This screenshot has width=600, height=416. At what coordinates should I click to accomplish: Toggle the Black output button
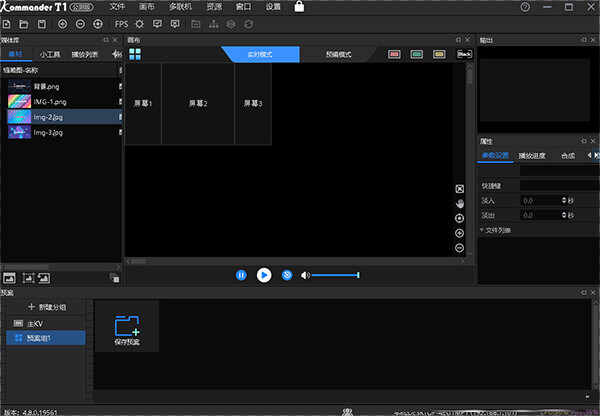[x=465, y=54]
